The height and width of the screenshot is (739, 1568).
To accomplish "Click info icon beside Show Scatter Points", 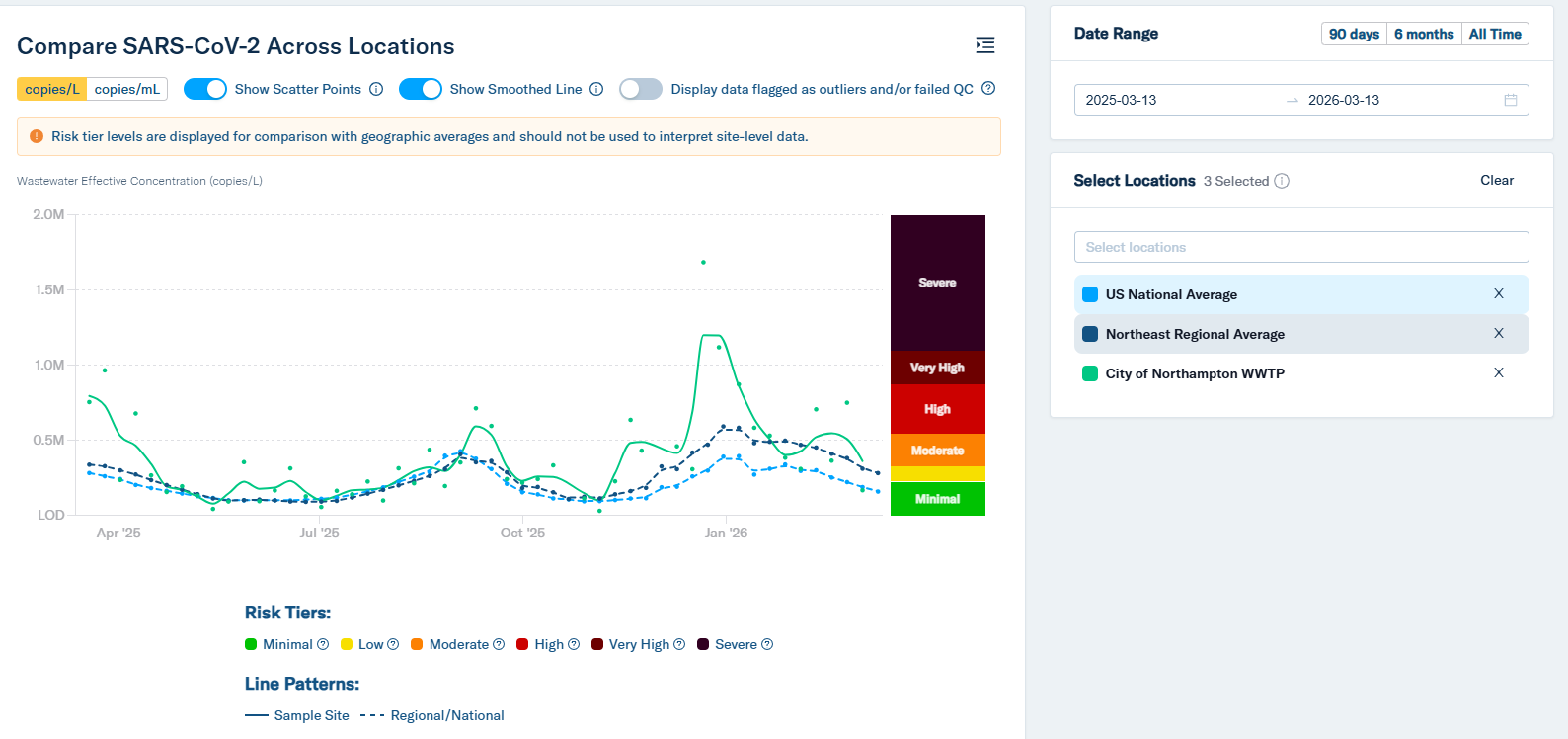I will [376, 89].
